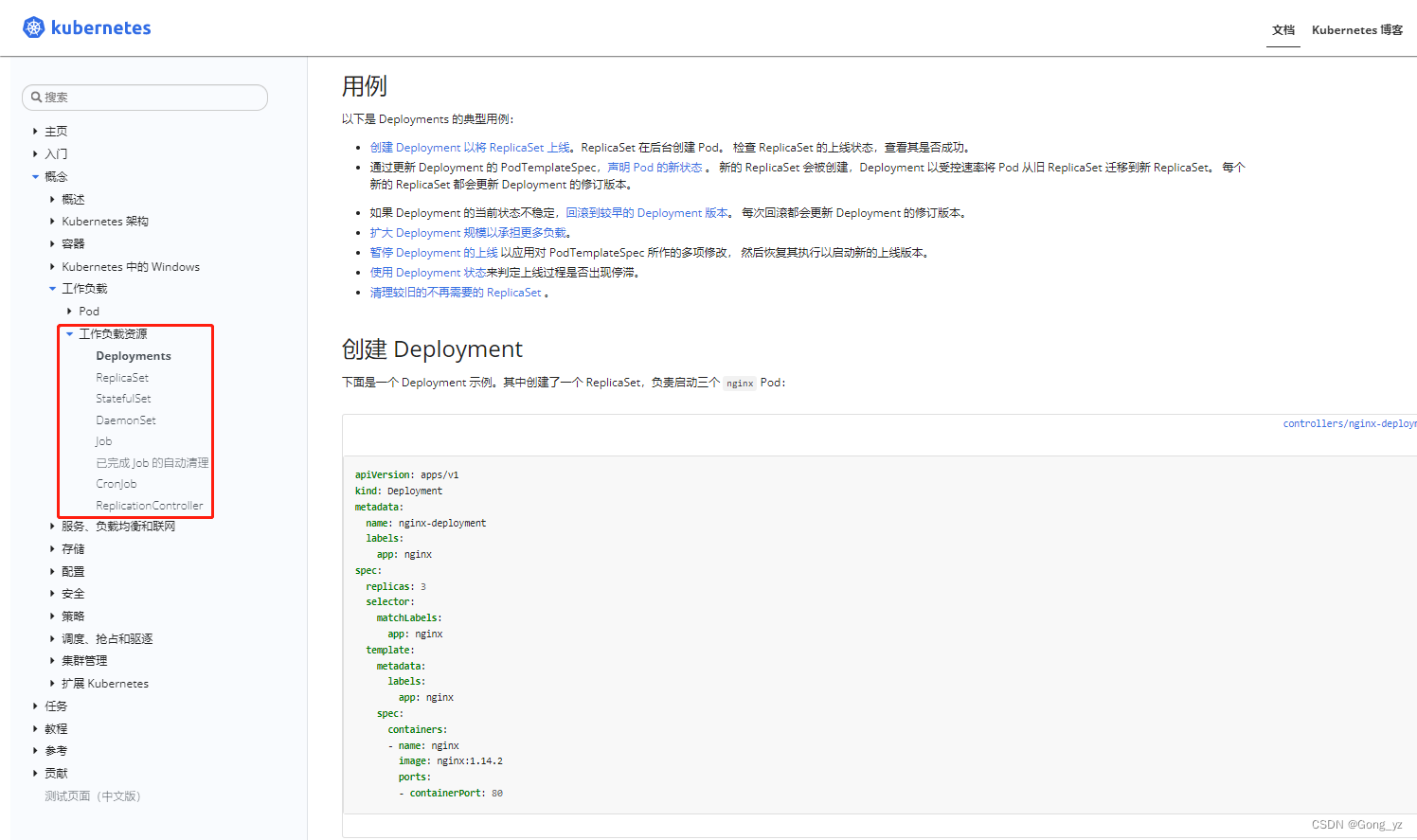Open 主页 sidebar label
The image size is (1417, 840).
[x=56, y=132]
